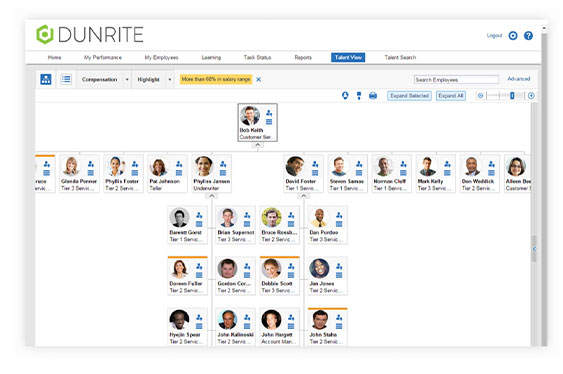The height and width of the screenshot is (374, 563).
Task: Click the zoom in plus icon
Action: tap(531, 95)
